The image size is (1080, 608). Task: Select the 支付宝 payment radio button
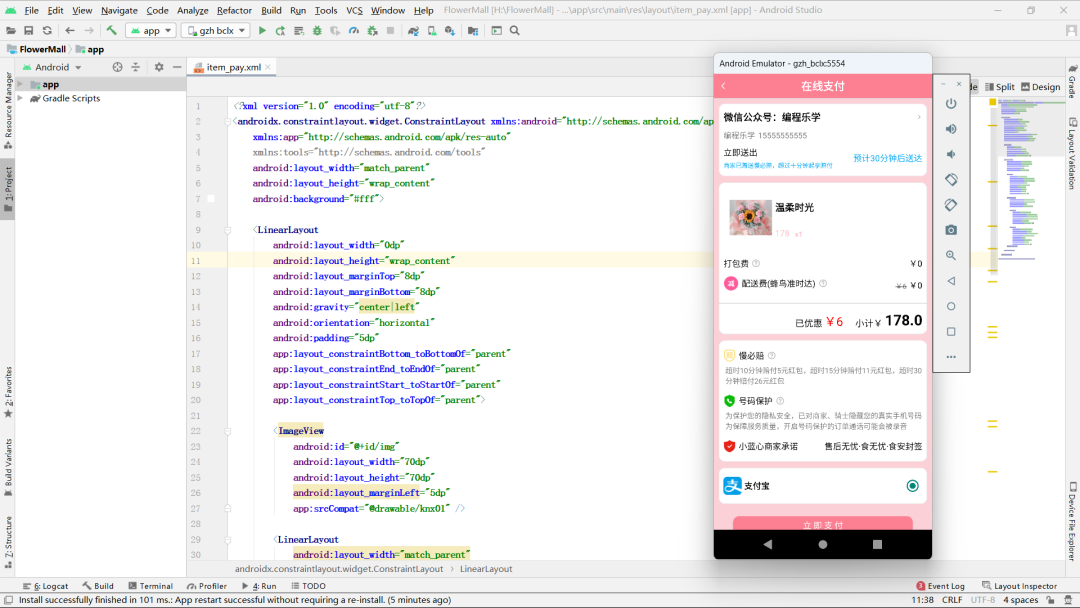pos(913,486)
